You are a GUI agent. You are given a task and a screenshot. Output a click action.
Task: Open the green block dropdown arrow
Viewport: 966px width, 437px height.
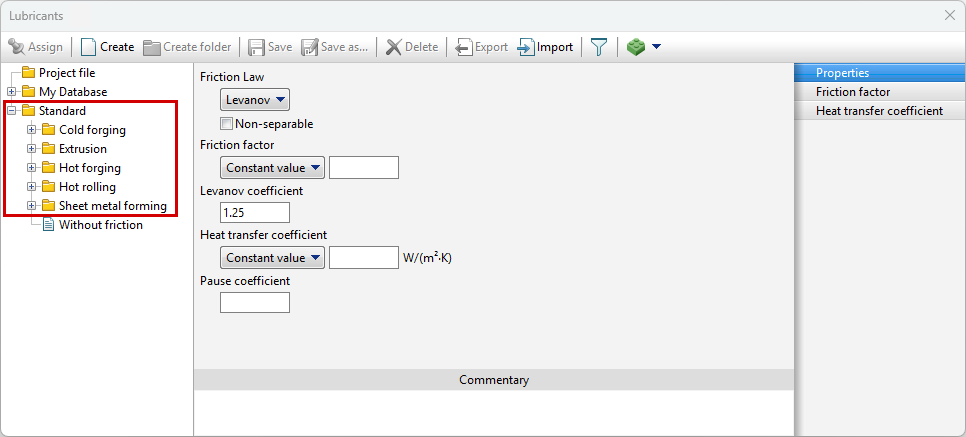click(656, 47)
